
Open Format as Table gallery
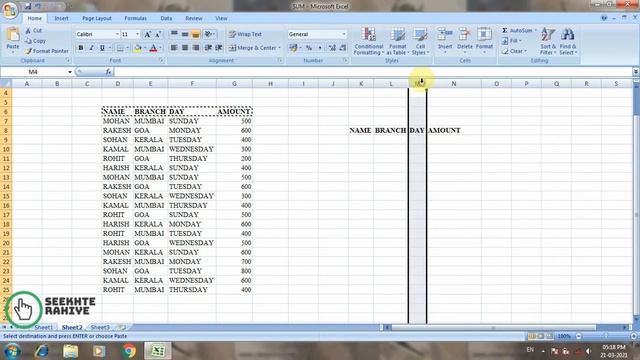click(x=398, y=41)
